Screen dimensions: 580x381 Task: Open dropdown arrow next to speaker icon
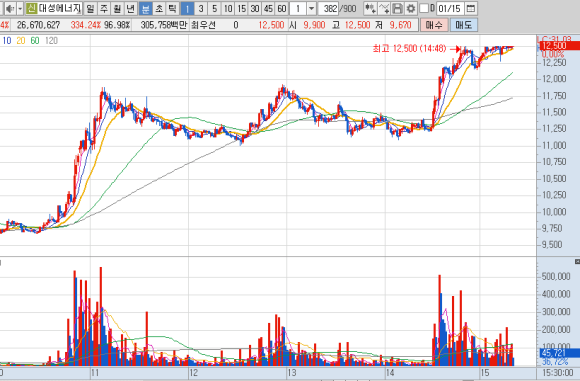pos(20,8)
